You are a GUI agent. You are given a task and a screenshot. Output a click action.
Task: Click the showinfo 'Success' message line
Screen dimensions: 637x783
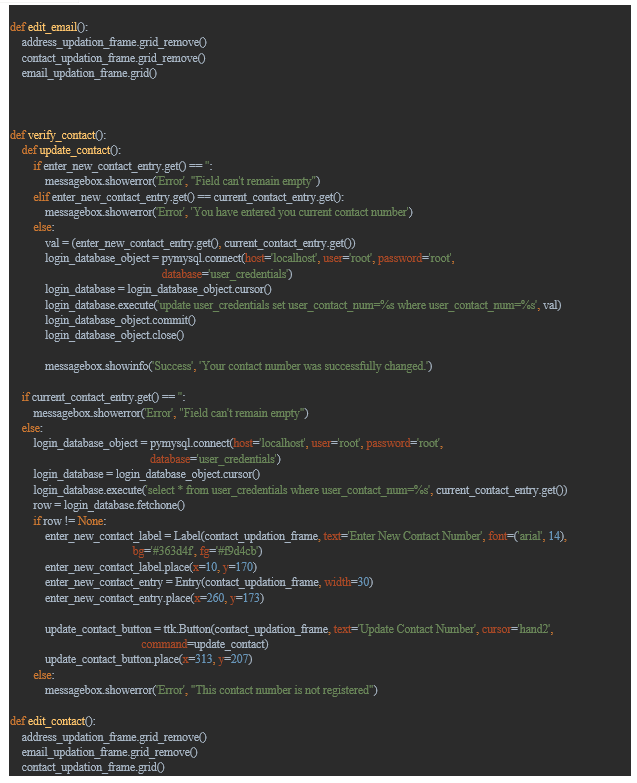coord(239,366)
